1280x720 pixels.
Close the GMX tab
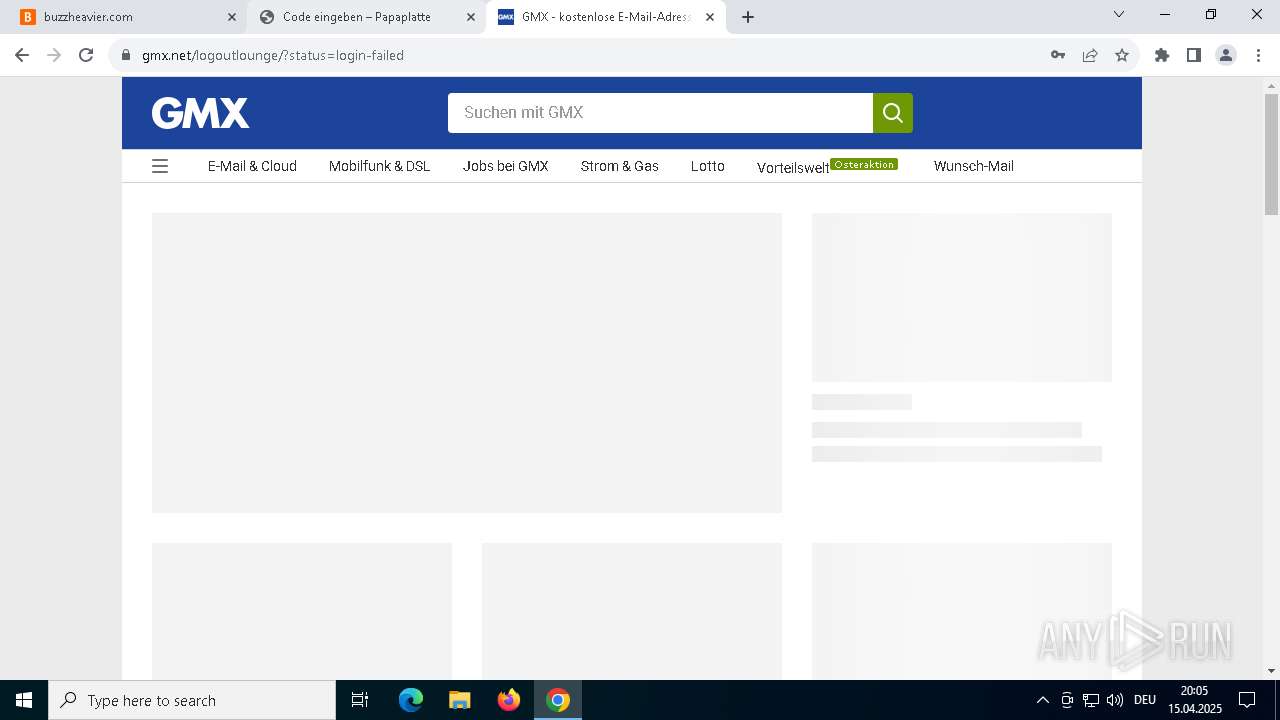(710, 17)
